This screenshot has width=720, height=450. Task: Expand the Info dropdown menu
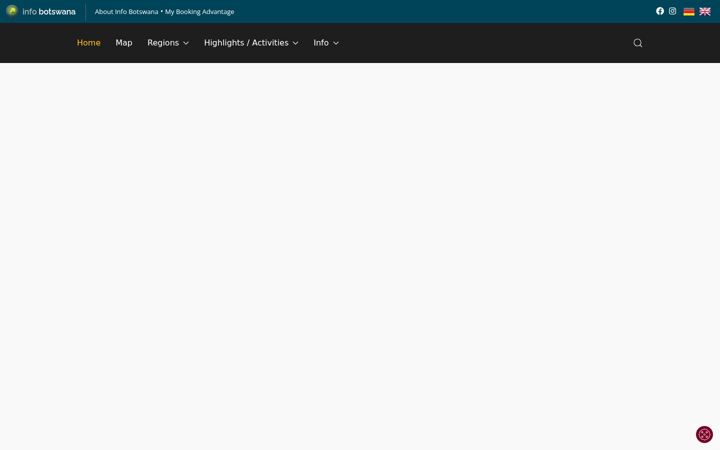326,43
